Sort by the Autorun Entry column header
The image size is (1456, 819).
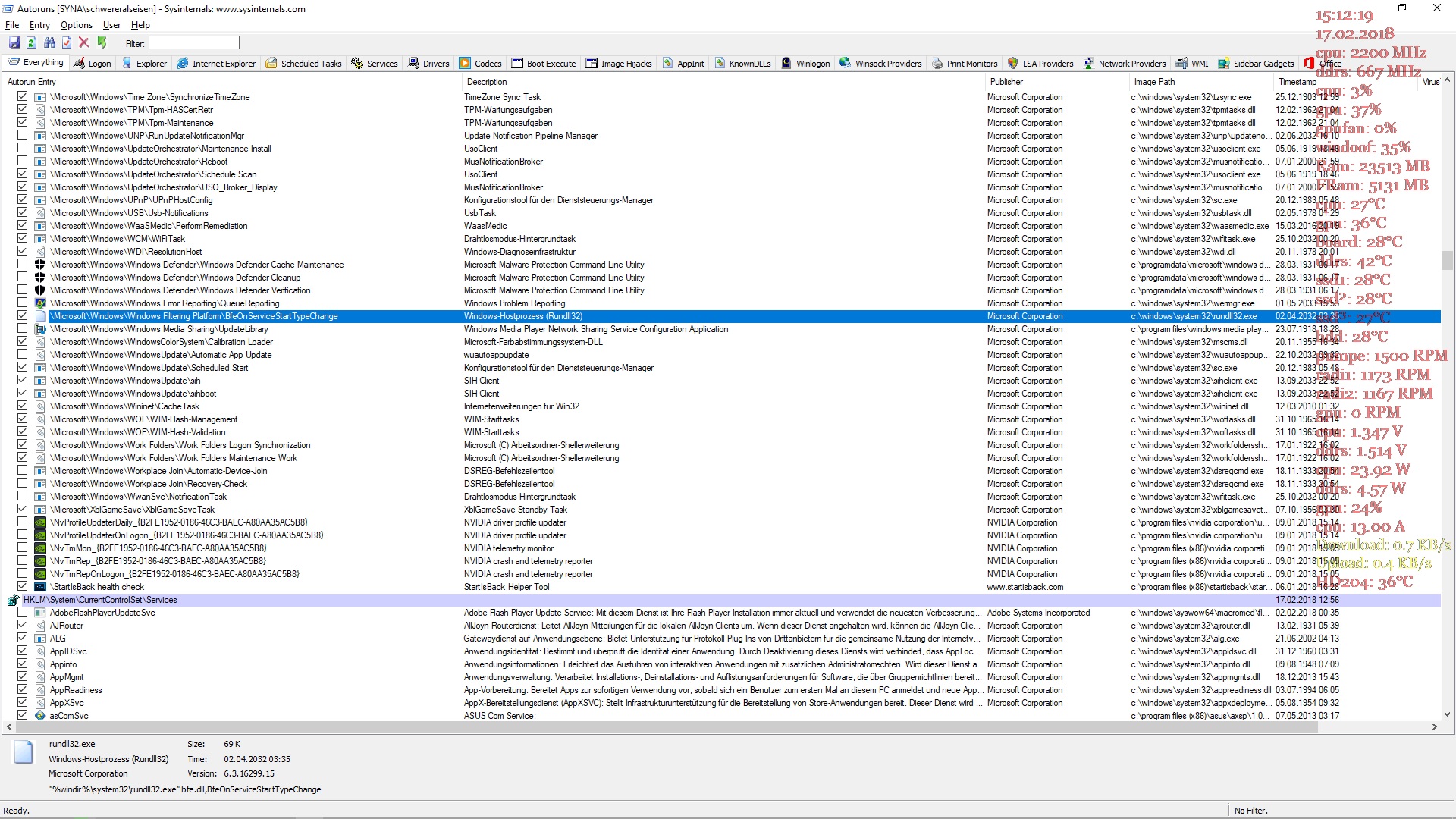point(232,82)
